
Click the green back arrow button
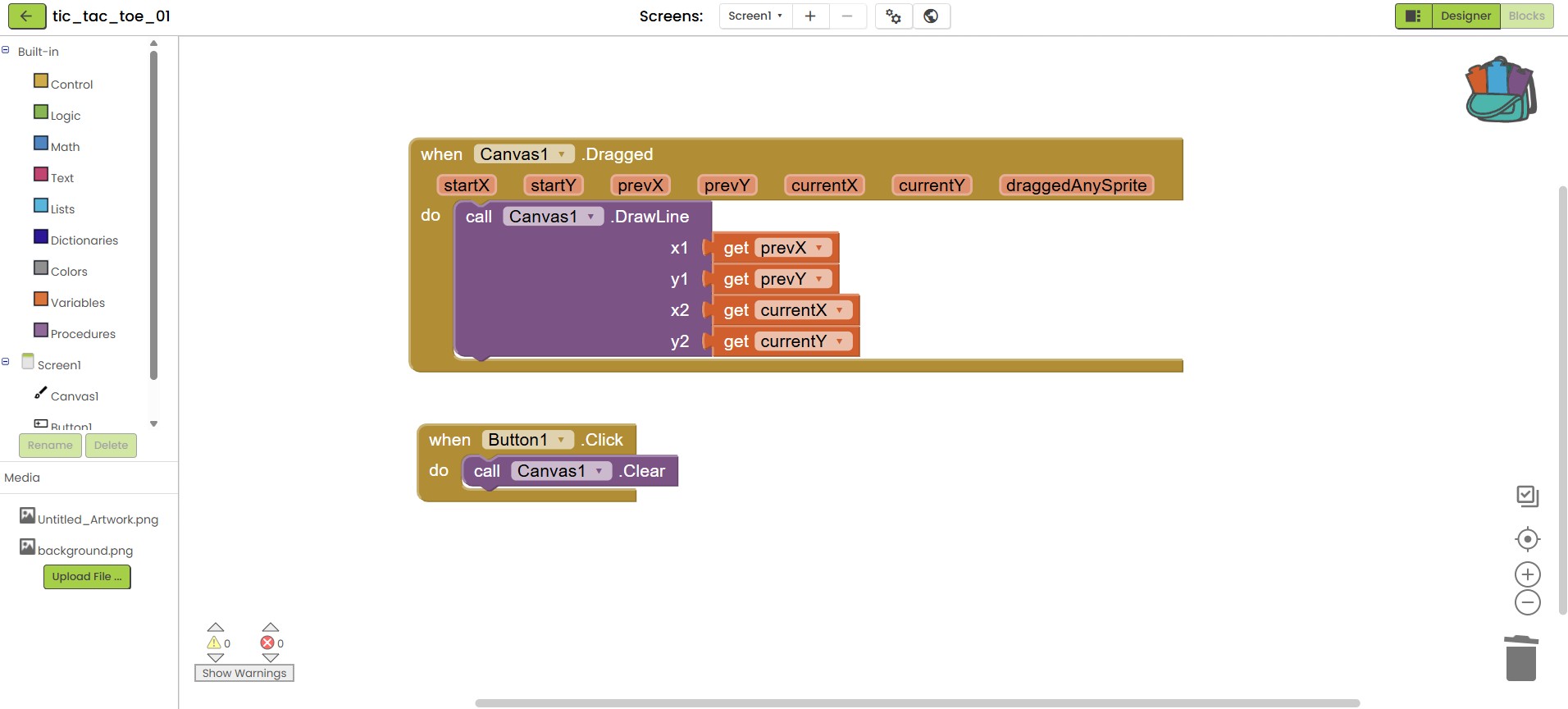coord(26,16)
